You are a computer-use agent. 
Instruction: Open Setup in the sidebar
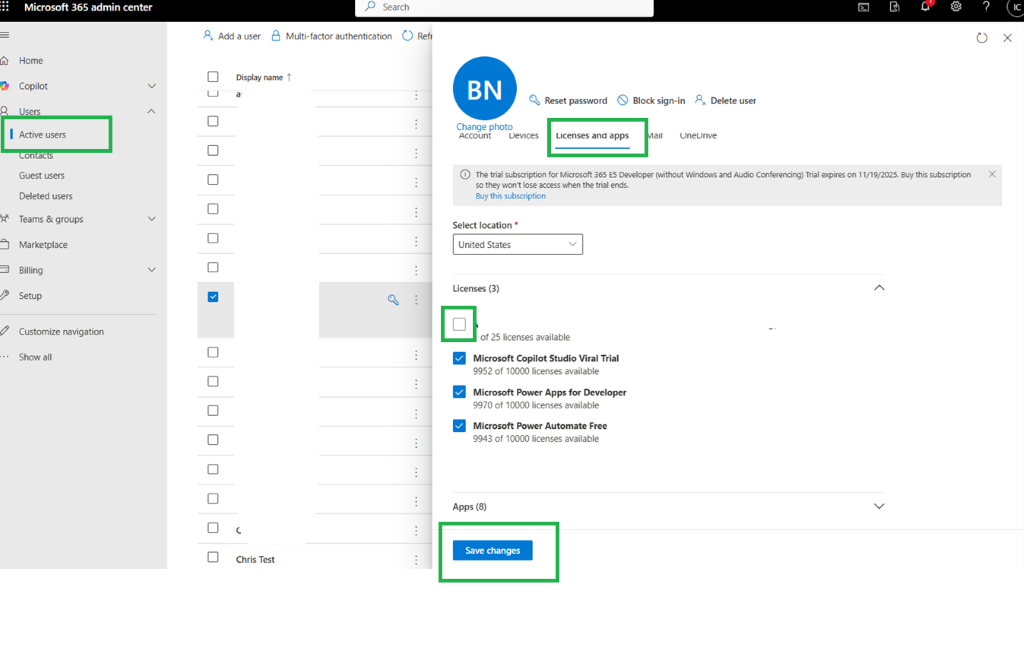[30, 296]
